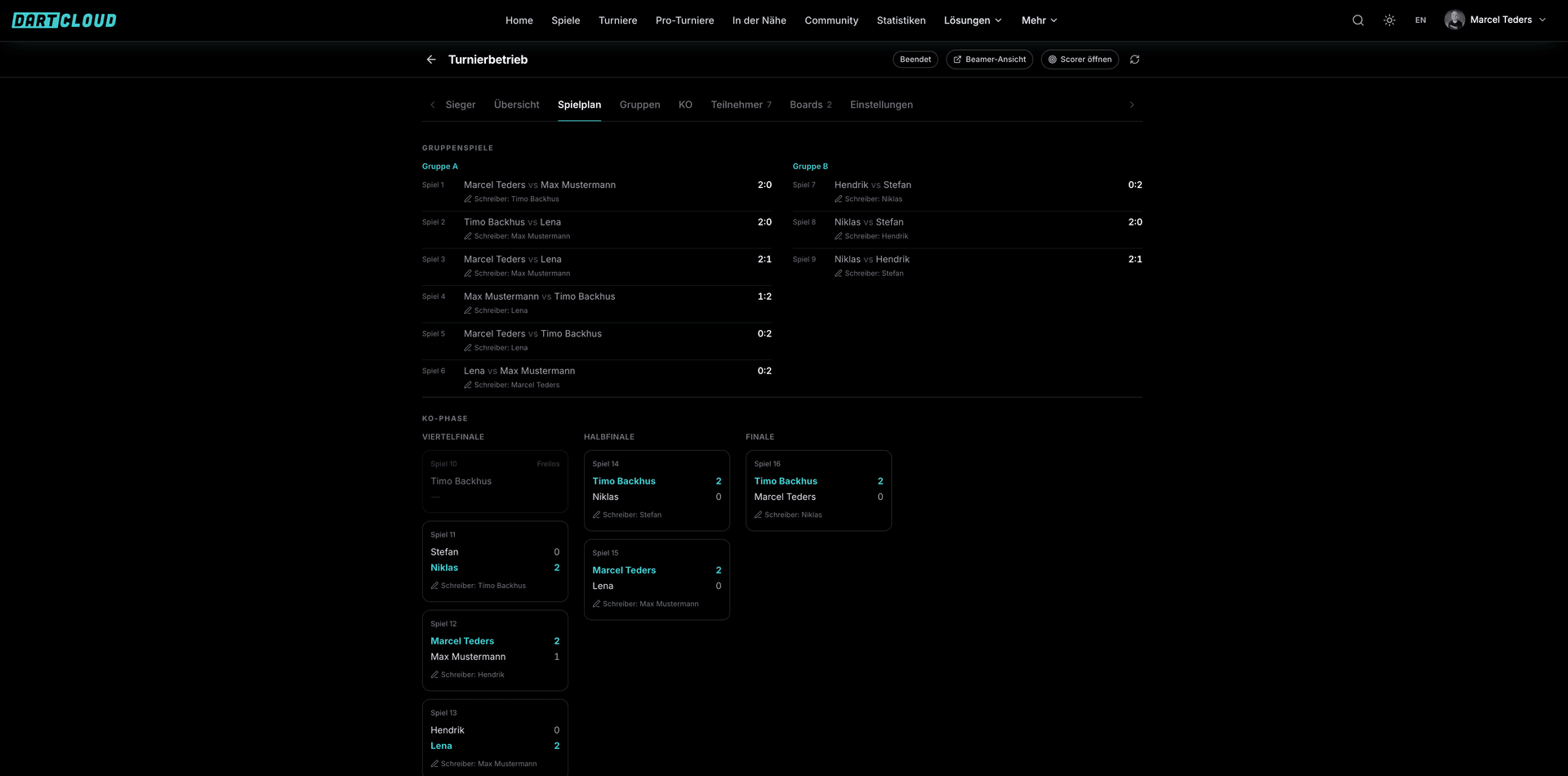Expand Marcel Teders account menu chevron

pyautogui.click(x=1543, y=20)
